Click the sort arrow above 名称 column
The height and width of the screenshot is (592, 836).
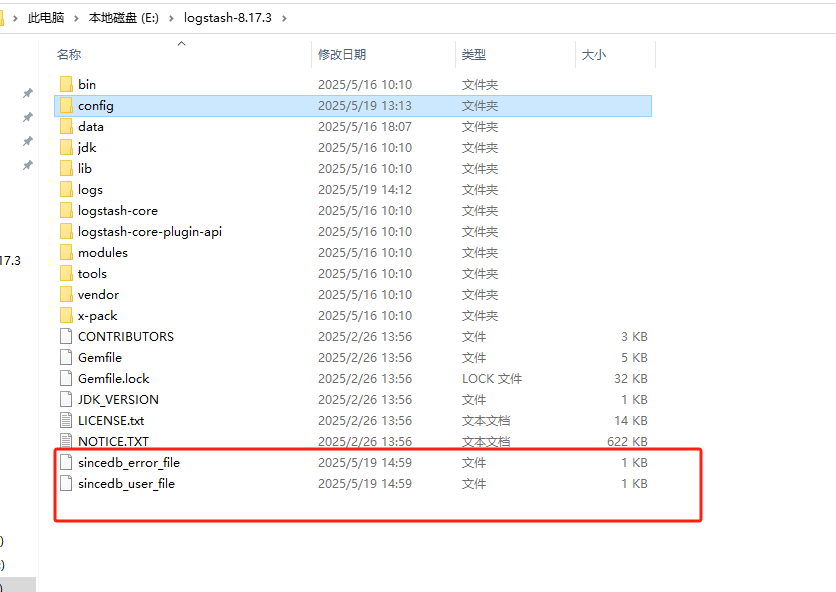tap(181, 43)
